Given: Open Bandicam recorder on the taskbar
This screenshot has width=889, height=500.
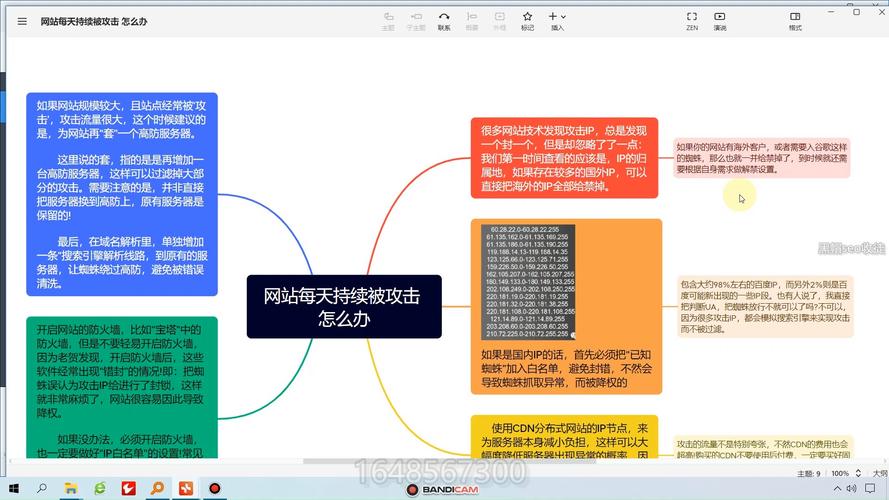Looking at the screenshot, I should coord(215,488).
